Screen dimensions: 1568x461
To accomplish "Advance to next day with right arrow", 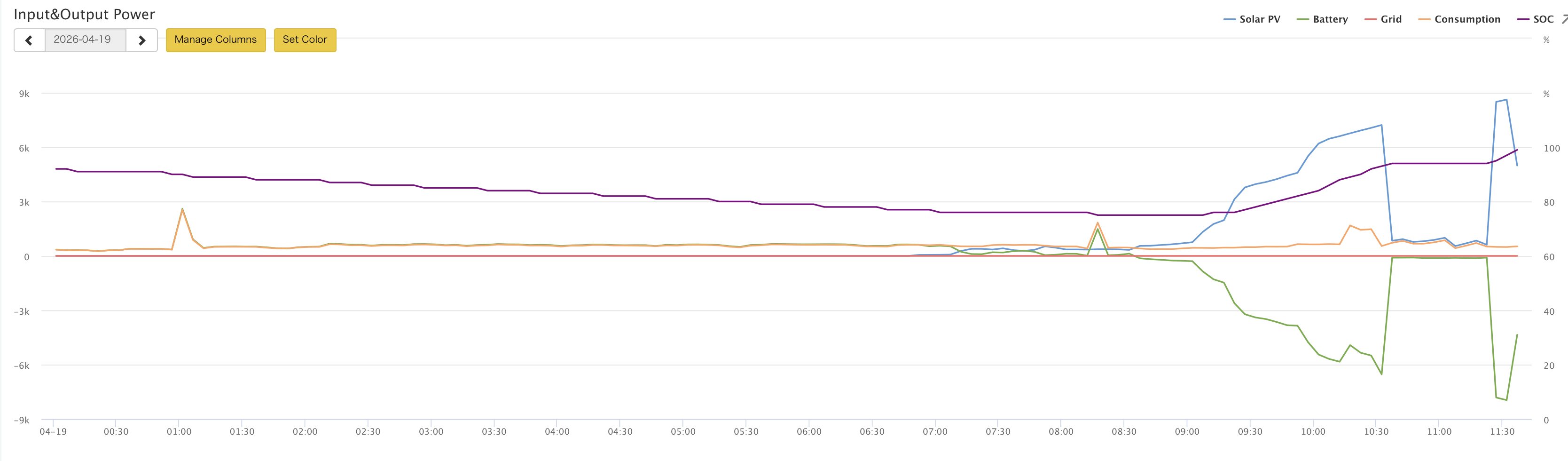I will (x=142, y=40).
